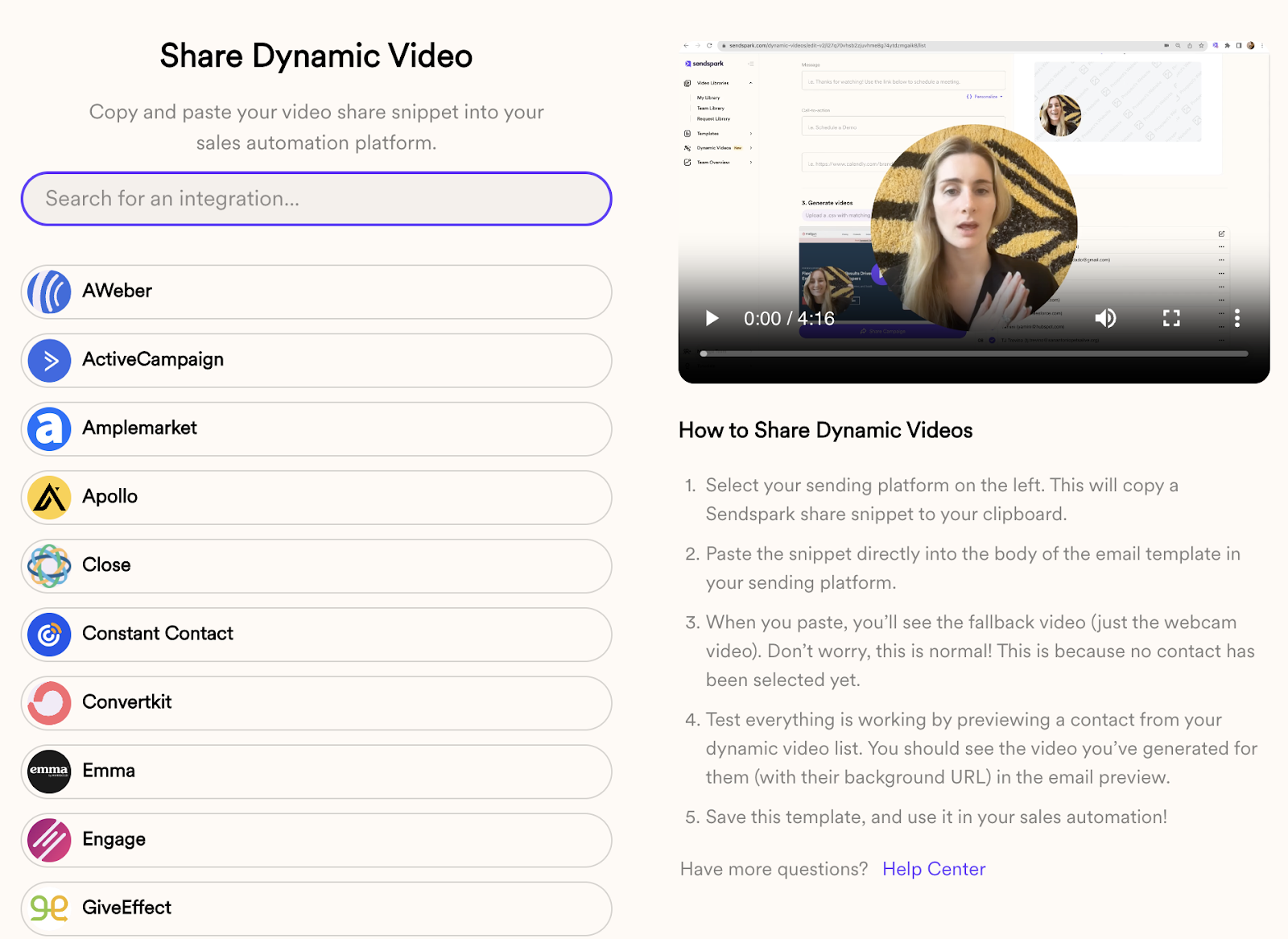Click the Engage logo icon

(49, 840)
